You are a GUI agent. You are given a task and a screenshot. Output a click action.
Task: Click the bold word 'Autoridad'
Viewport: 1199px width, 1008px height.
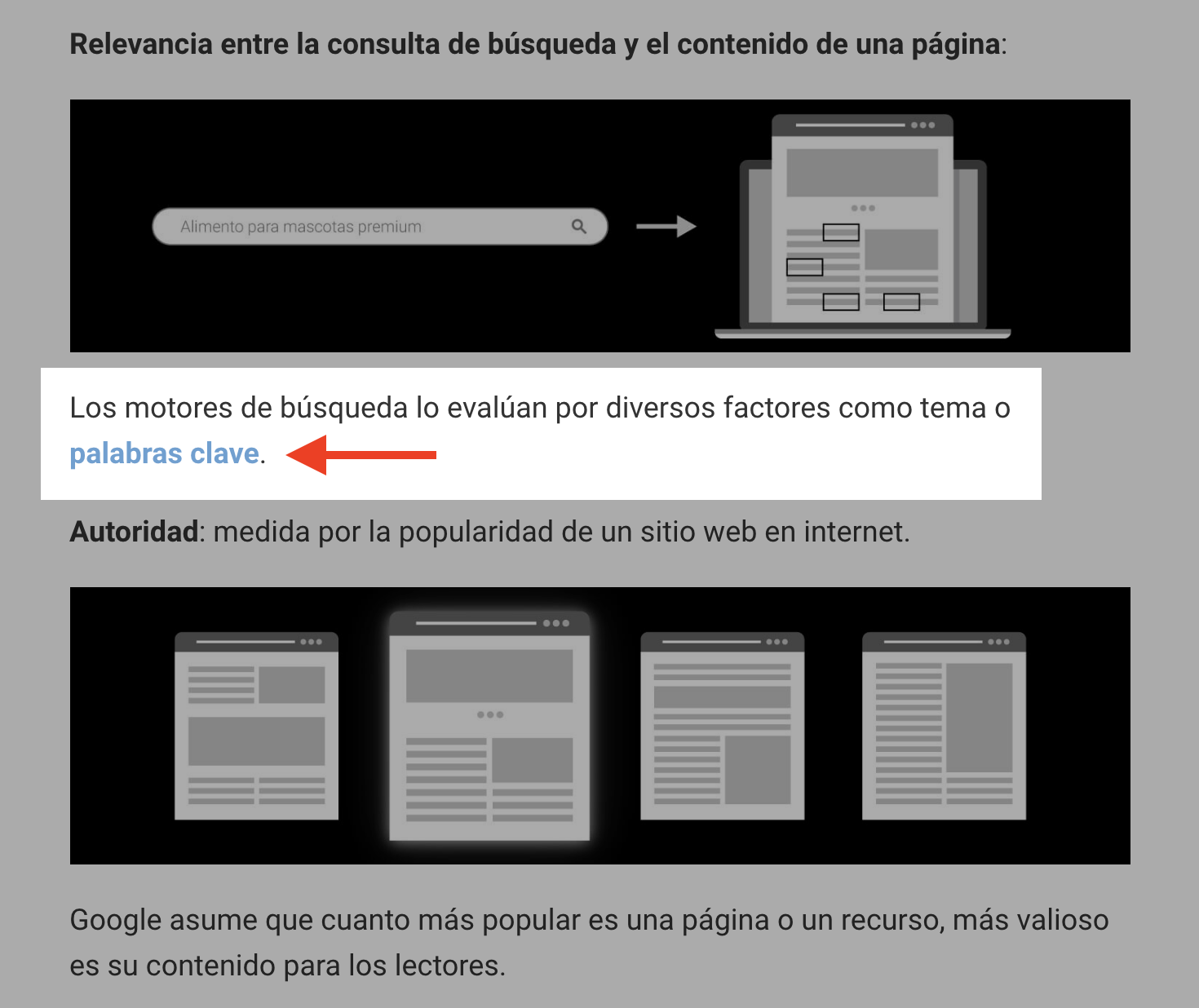(134, 532)
